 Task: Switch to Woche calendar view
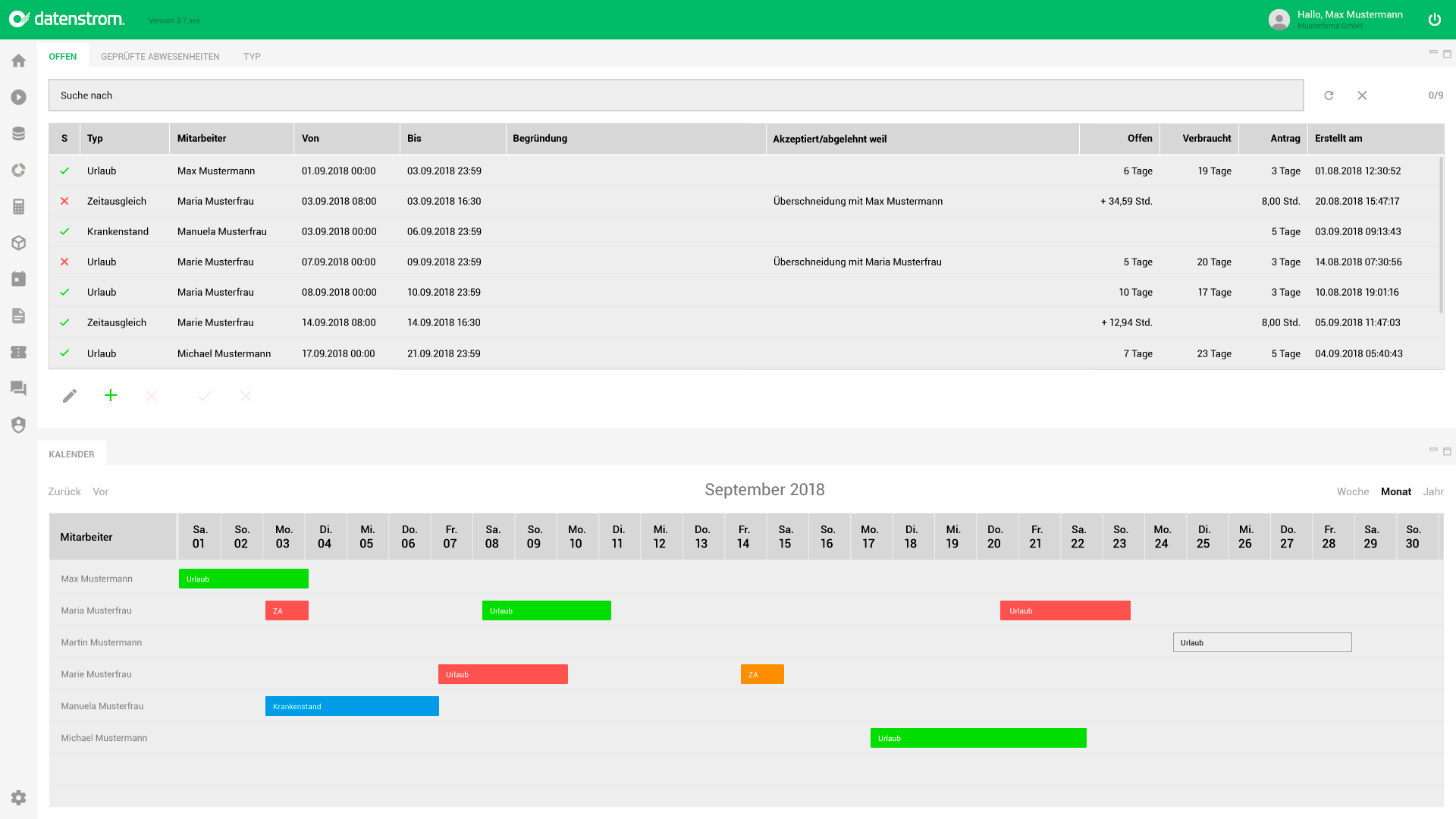point(1352,491)
